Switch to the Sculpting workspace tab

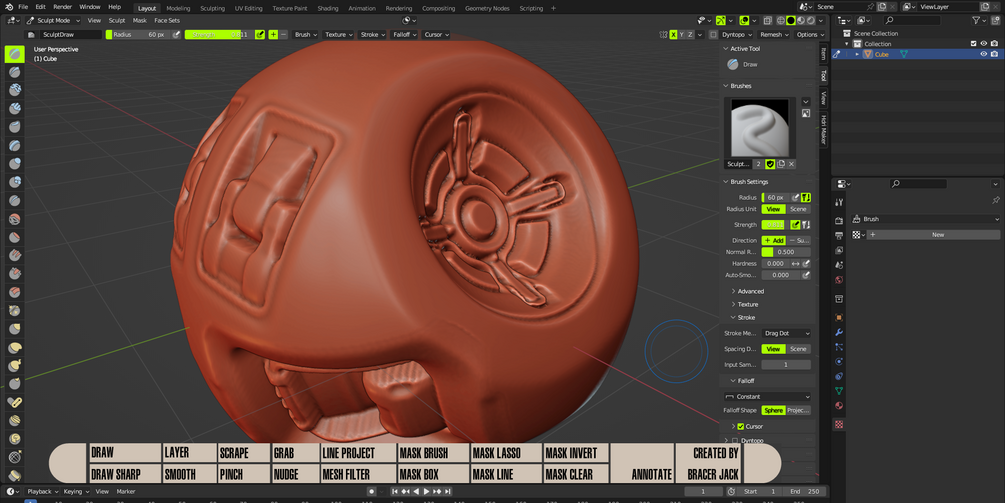(212, 8)
